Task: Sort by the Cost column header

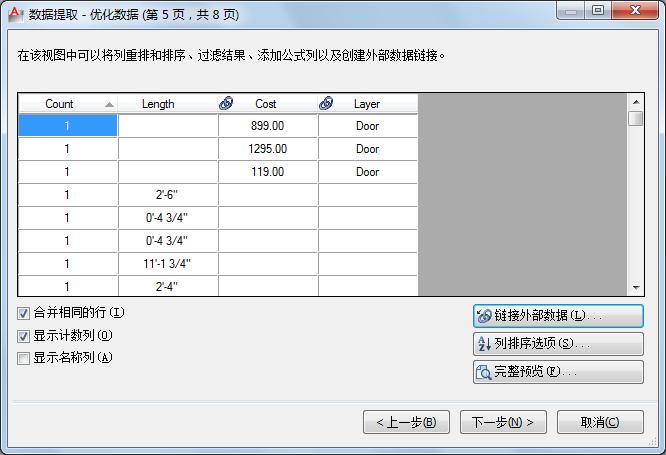Action: pos(268,104)
